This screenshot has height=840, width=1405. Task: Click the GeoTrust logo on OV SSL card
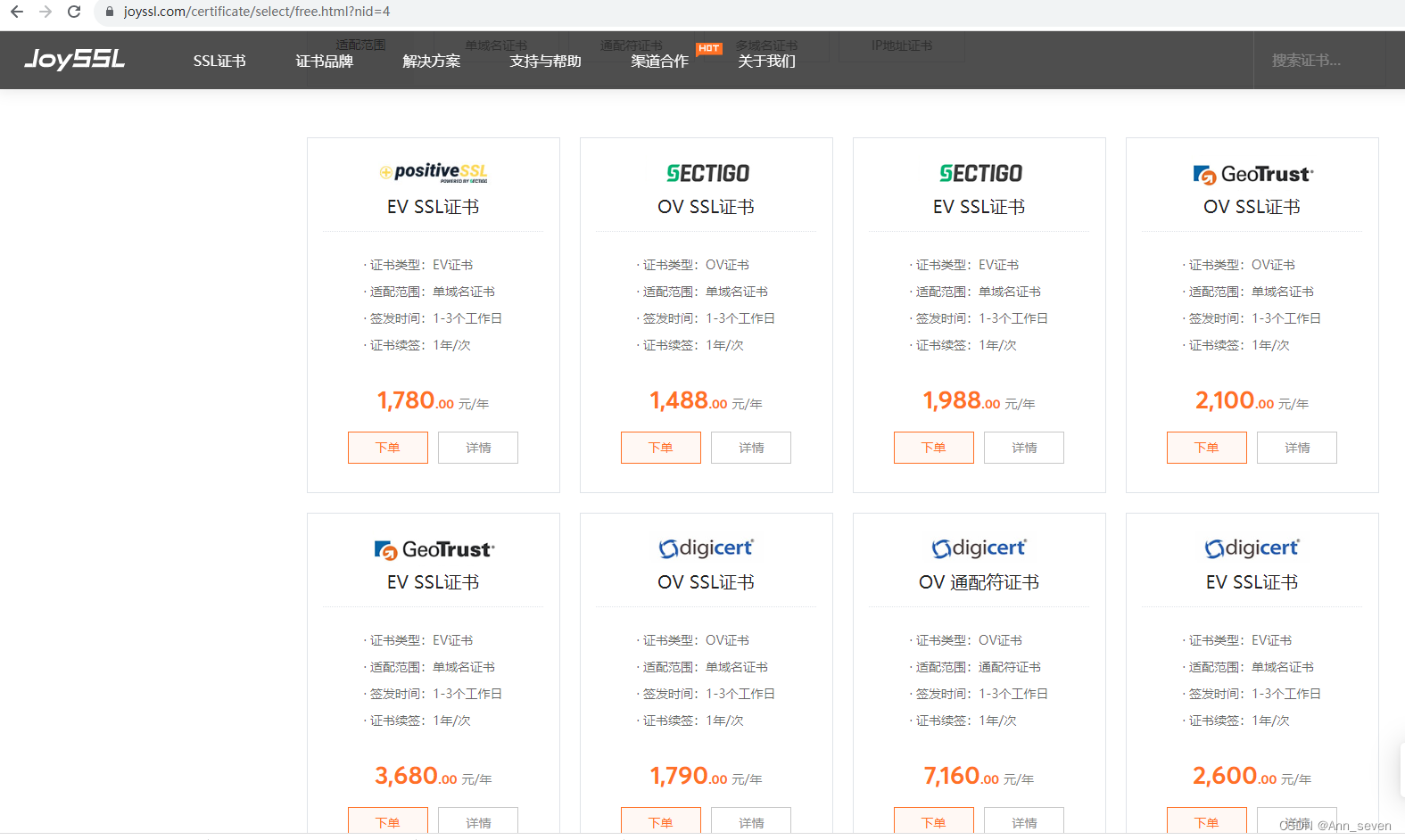coord(1253,174)
